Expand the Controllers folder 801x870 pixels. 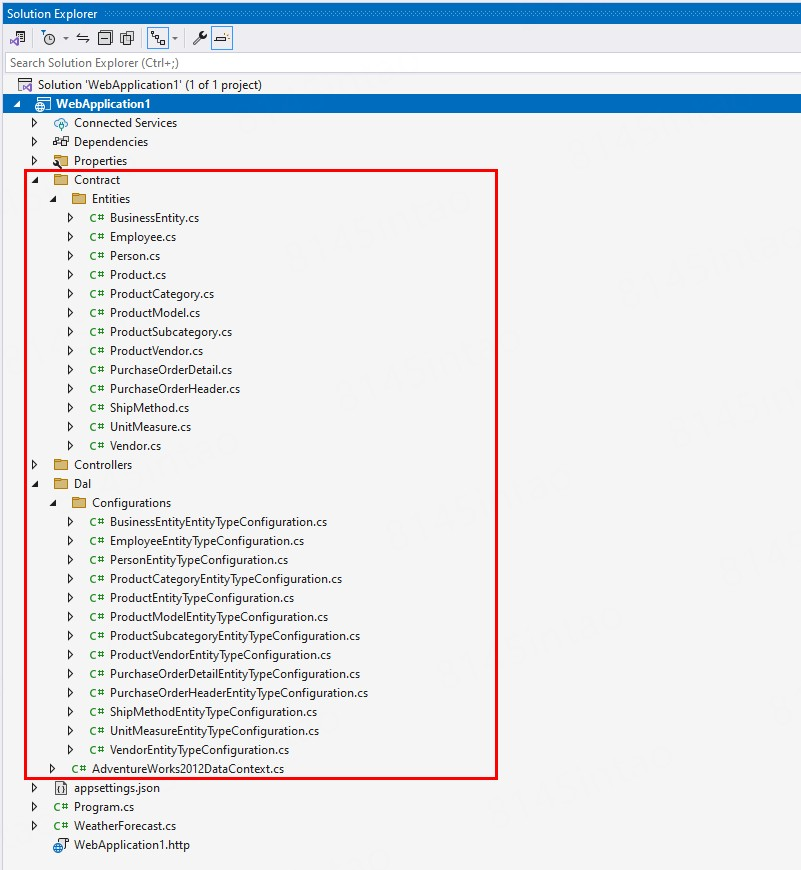(x=34, y=465)
